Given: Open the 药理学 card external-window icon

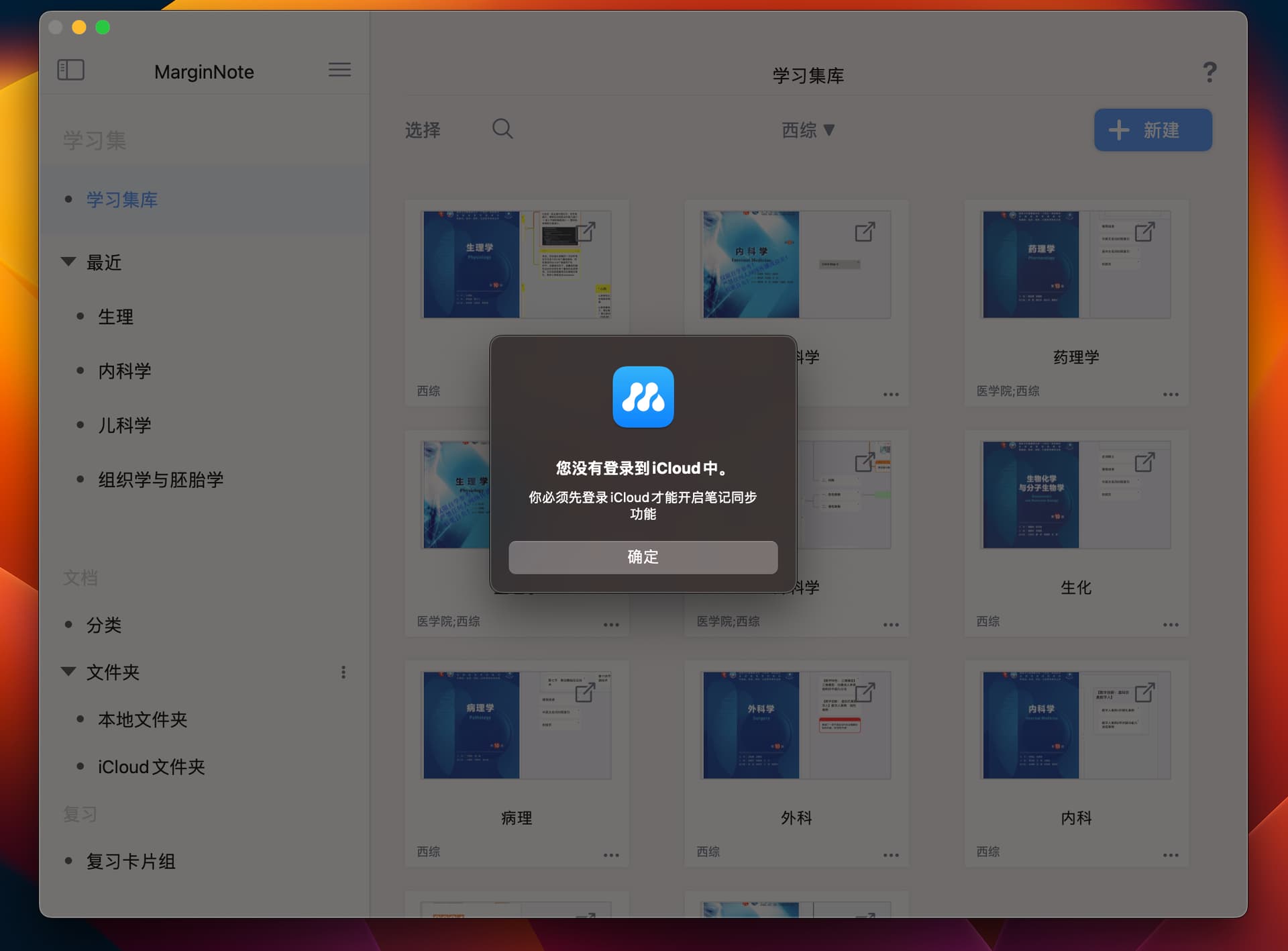Looking at the screenshot, I should [1144, 232].
